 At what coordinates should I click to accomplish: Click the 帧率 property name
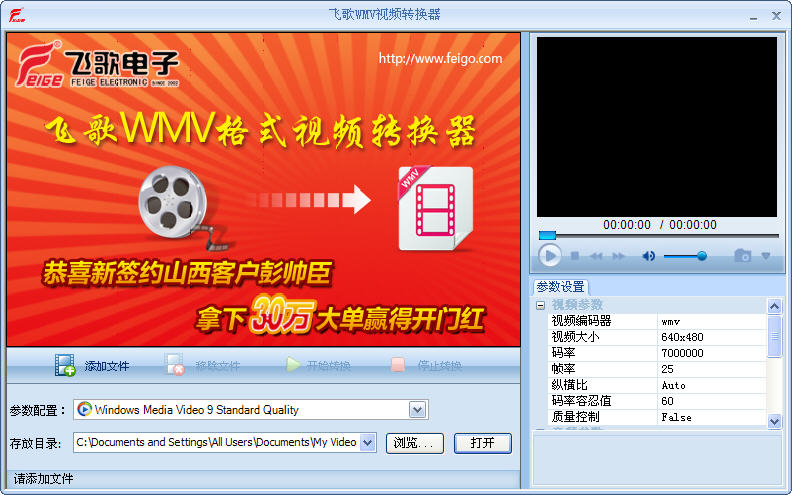click(563, 369)
